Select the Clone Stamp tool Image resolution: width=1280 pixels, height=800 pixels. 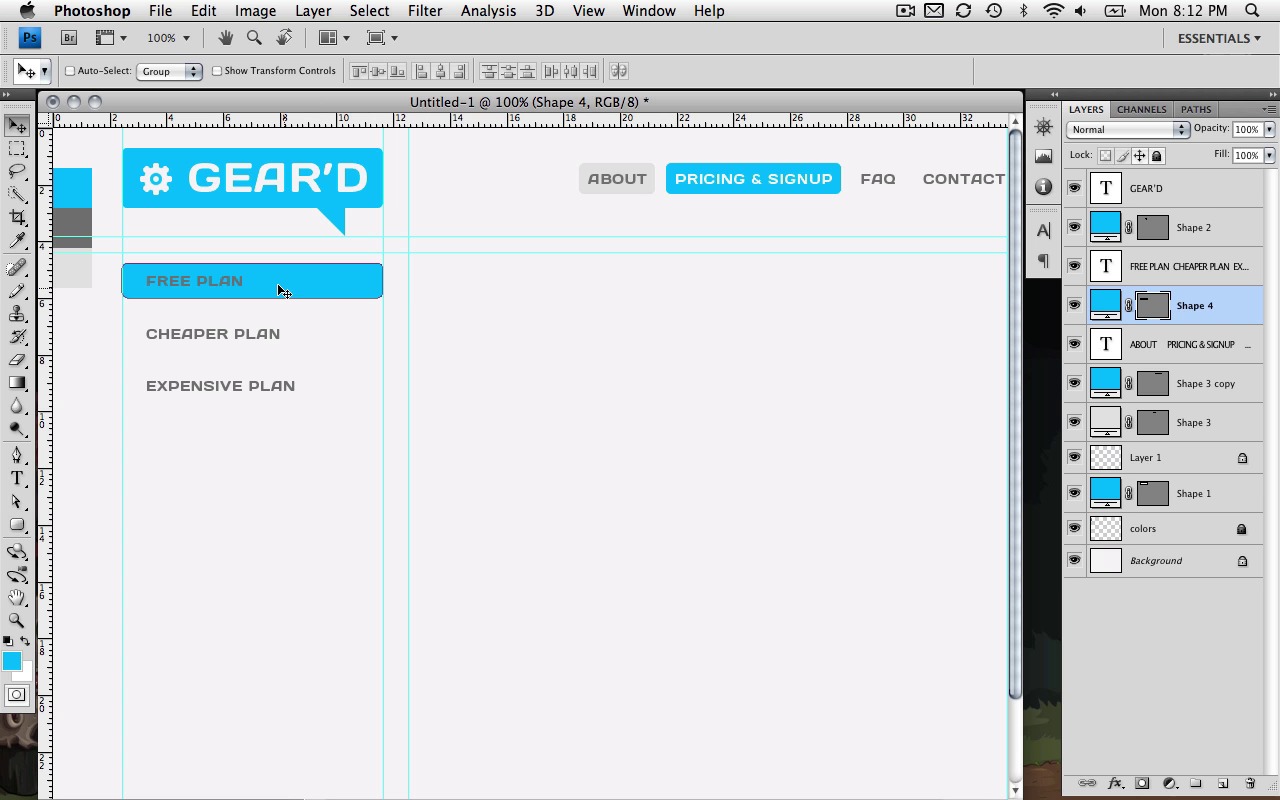point(17,314)
